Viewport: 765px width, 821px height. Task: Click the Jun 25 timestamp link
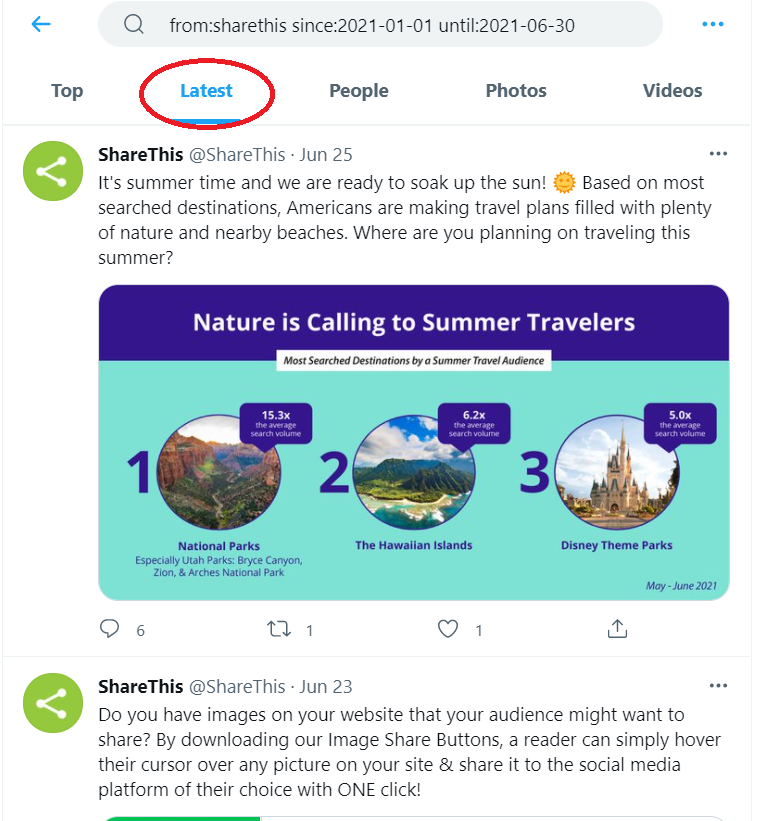point(326,154)
